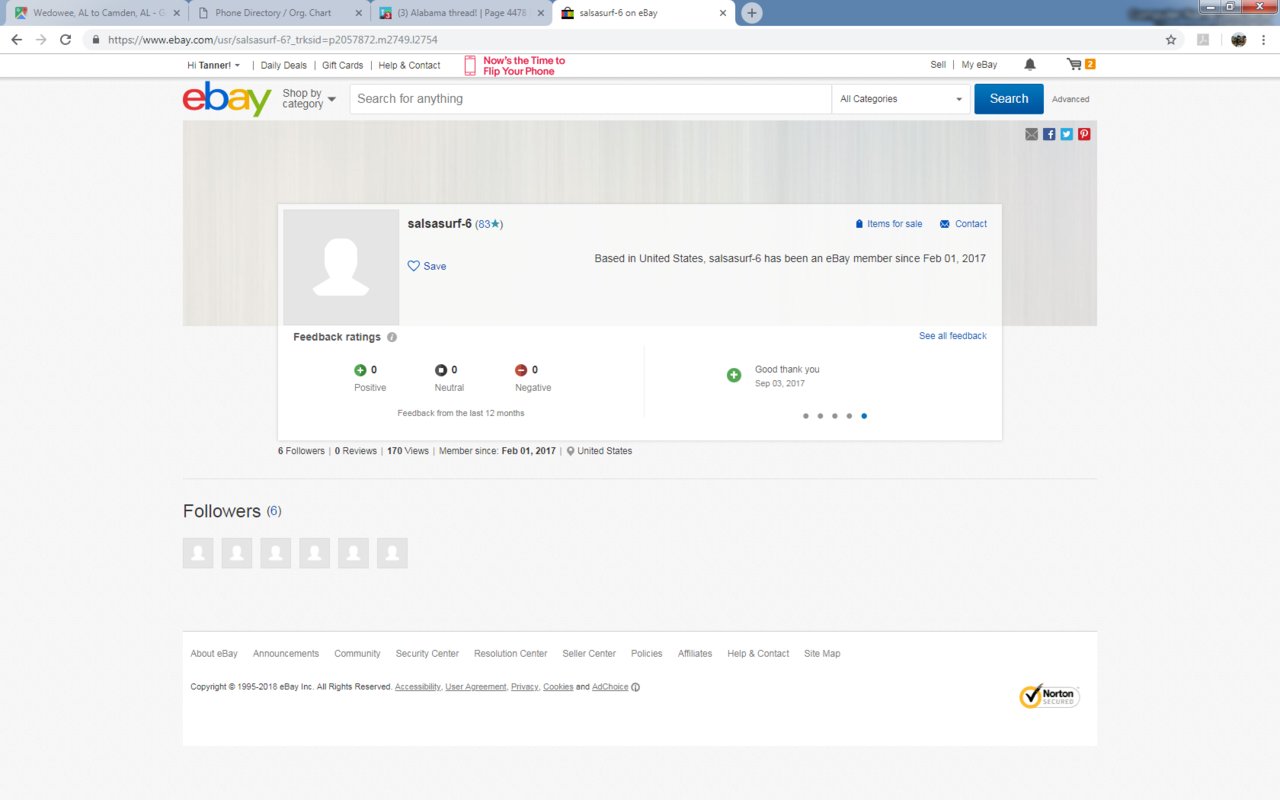This screenshot has height=800, width=1280.
Task: Open Help & Contact in top bar
Action: tap(409, 65)
